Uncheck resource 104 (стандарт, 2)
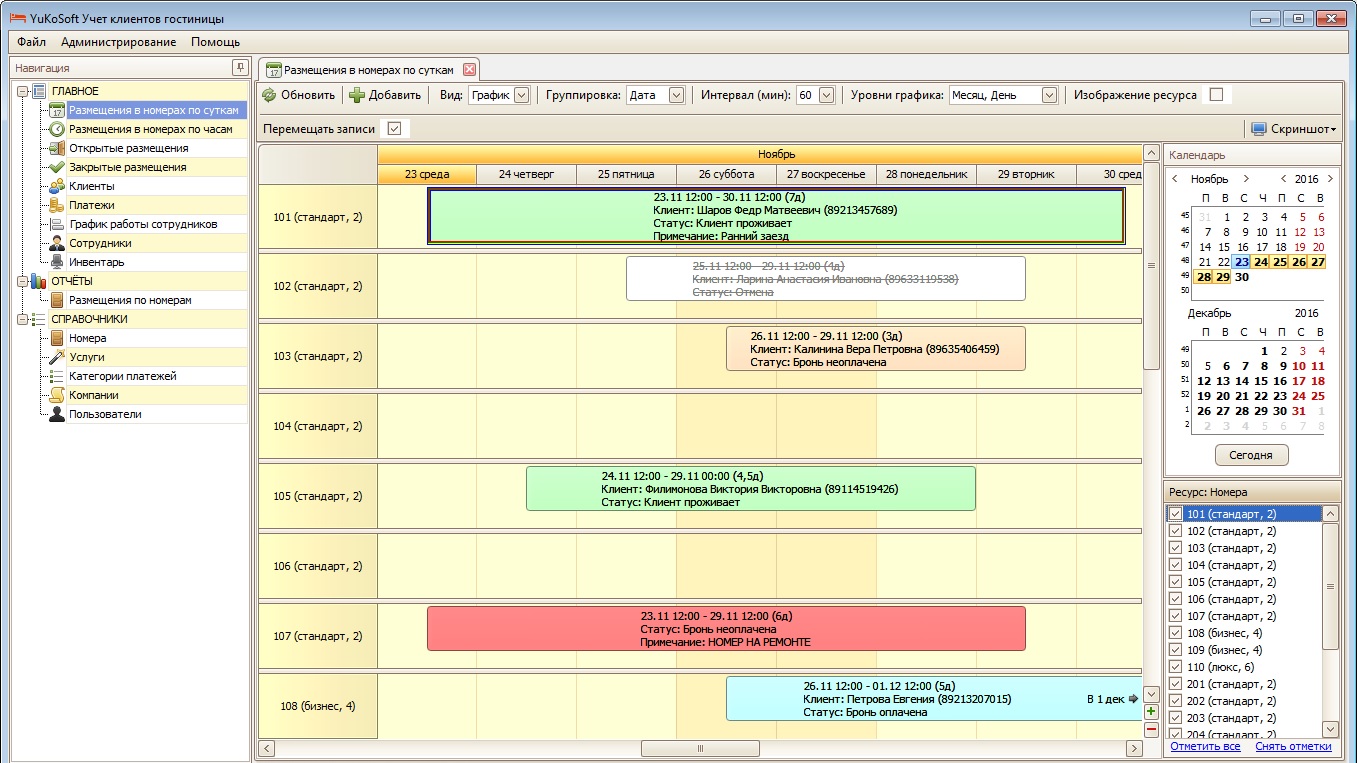The width and height of the screenshot is (1357, 763). (x=1176, y=565)
